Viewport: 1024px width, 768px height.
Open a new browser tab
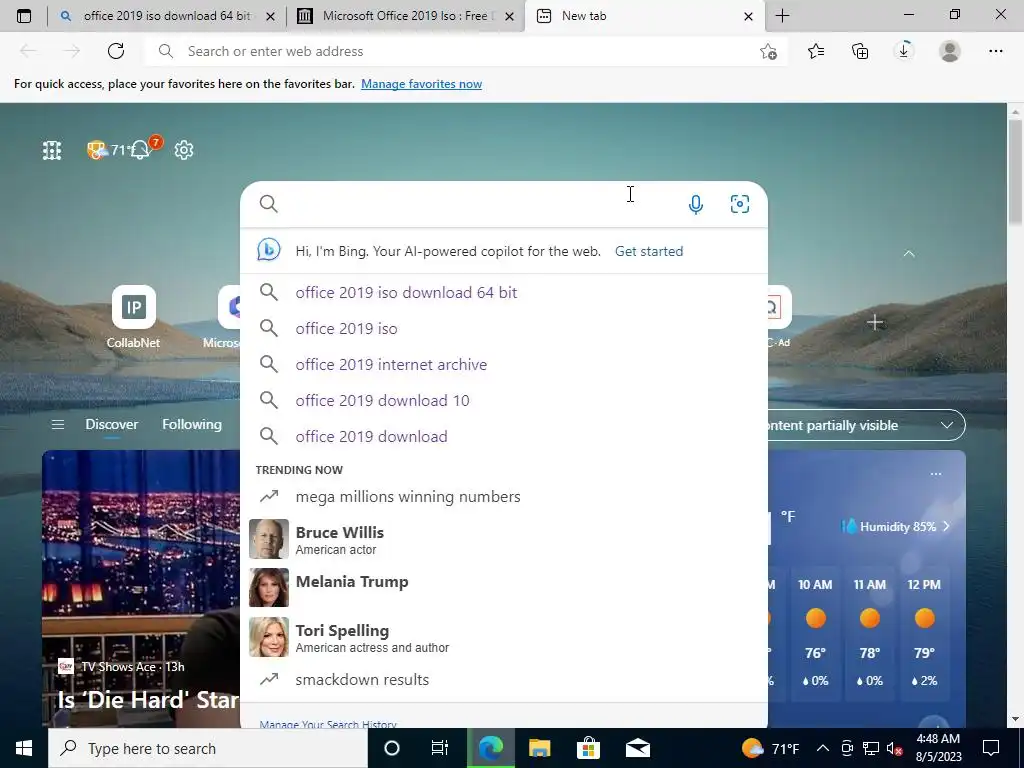tap(782, 16)
